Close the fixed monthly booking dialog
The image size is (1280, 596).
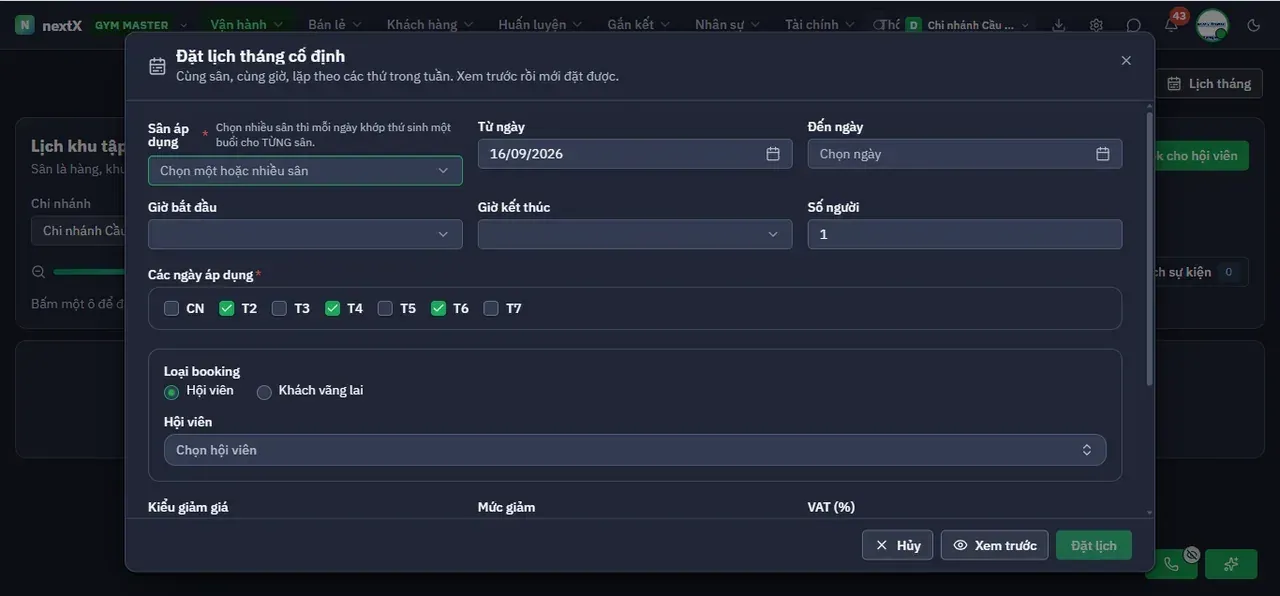pyautogui.click(x=1126, y=61)
